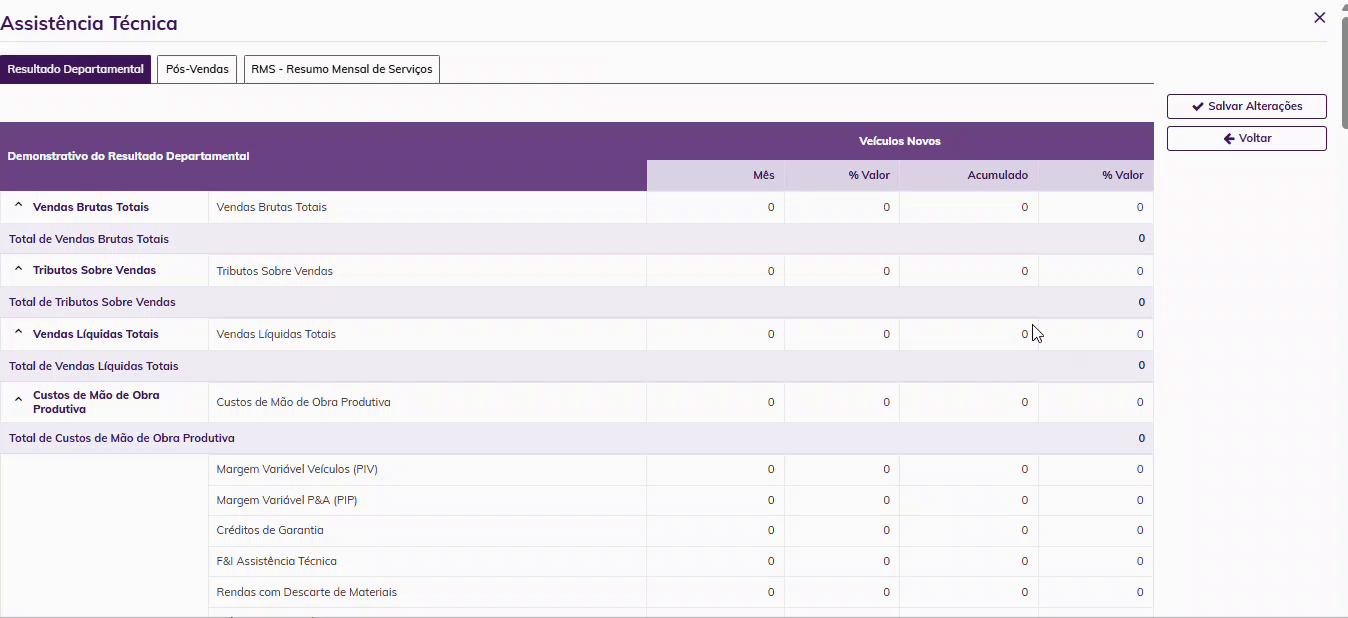Edit Mês value for Tributos Sobre Vendas
This screenshot has height=618, width=1348.
pyautogui.click(x=715, y=271)
